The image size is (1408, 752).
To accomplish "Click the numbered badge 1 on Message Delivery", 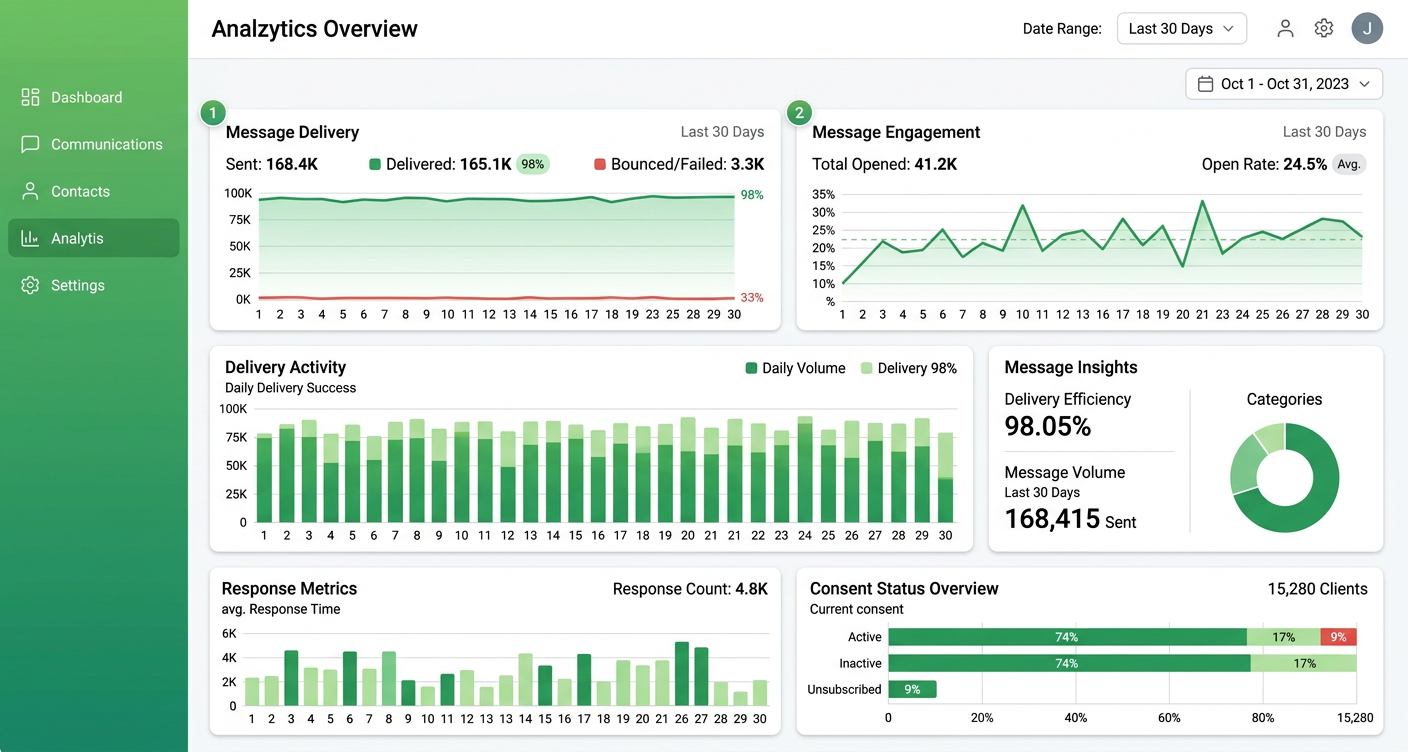I will click(x=213, y=113).
